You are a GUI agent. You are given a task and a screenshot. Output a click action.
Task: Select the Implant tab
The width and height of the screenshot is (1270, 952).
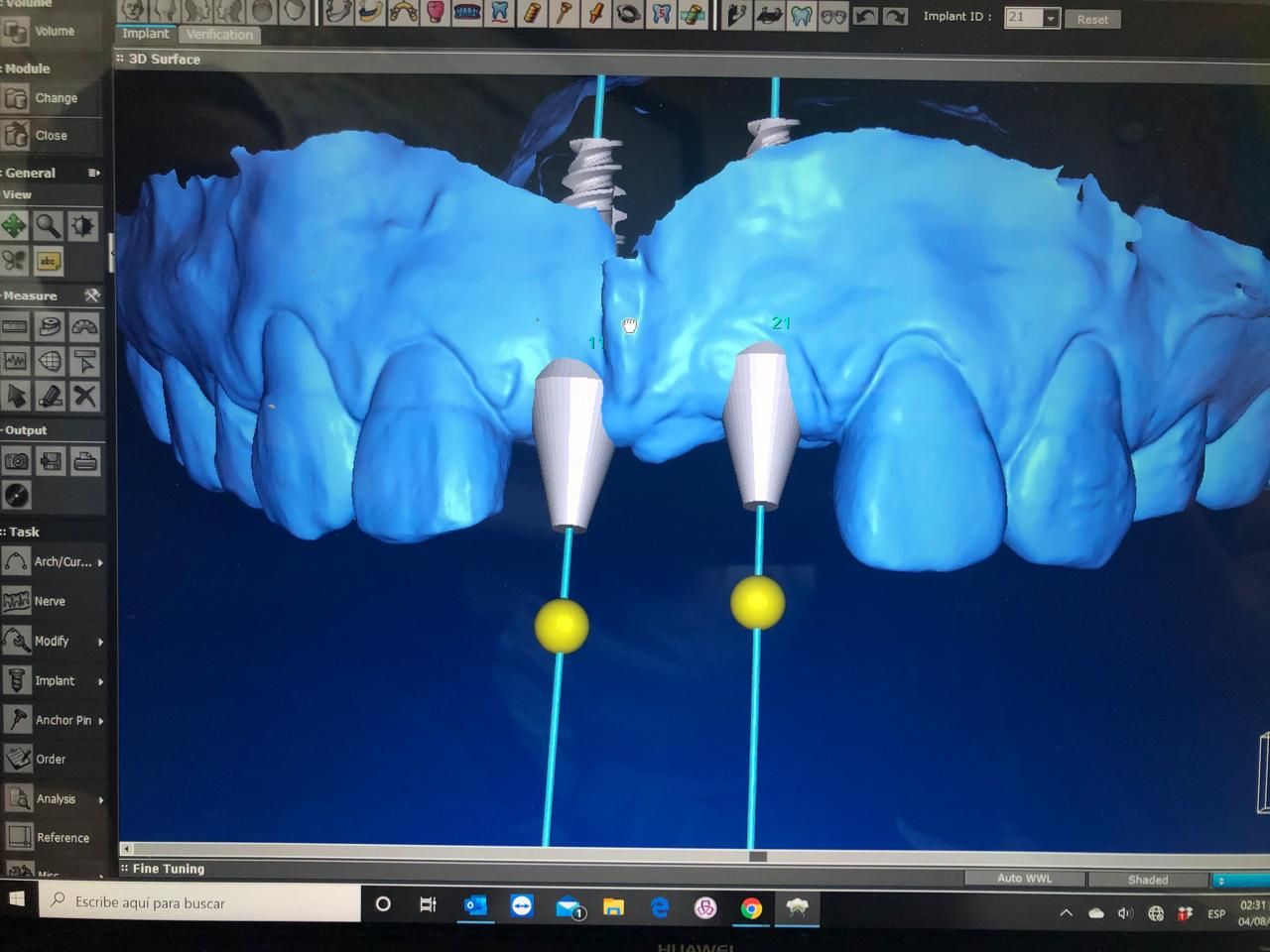tap(146, 34)
